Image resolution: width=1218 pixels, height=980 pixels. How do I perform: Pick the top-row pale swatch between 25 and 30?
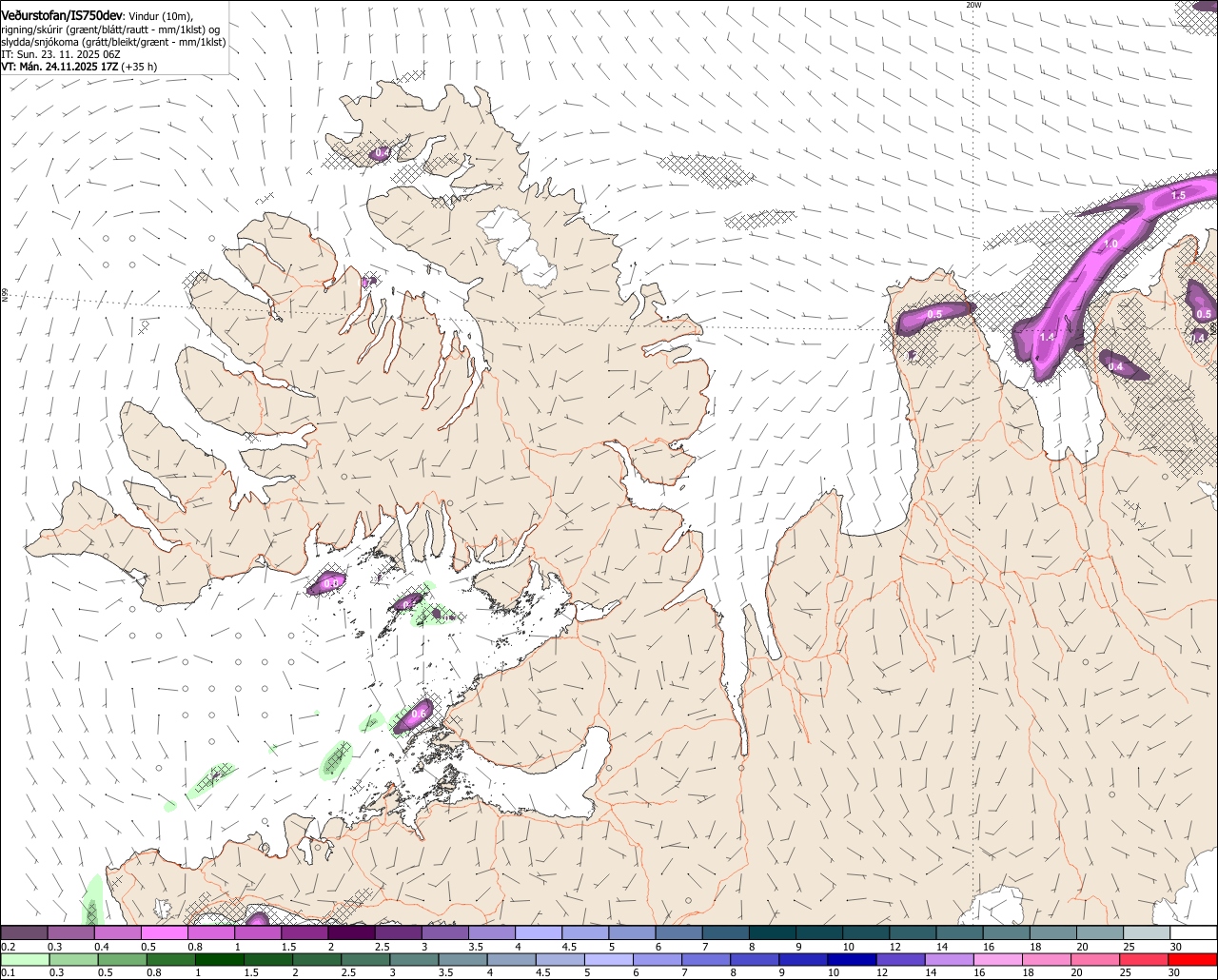click(x=1147, y=933)
